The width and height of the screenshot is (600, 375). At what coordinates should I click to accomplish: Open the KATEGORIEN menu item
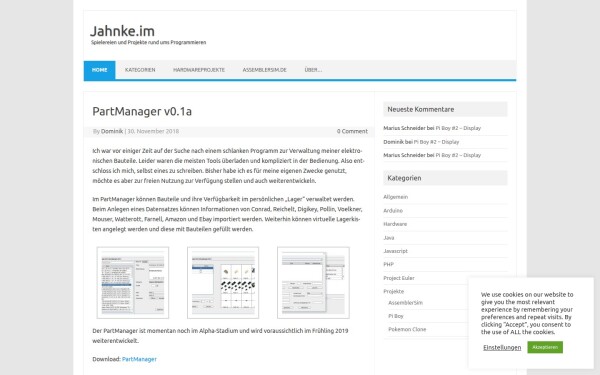[x=140, y=70]
